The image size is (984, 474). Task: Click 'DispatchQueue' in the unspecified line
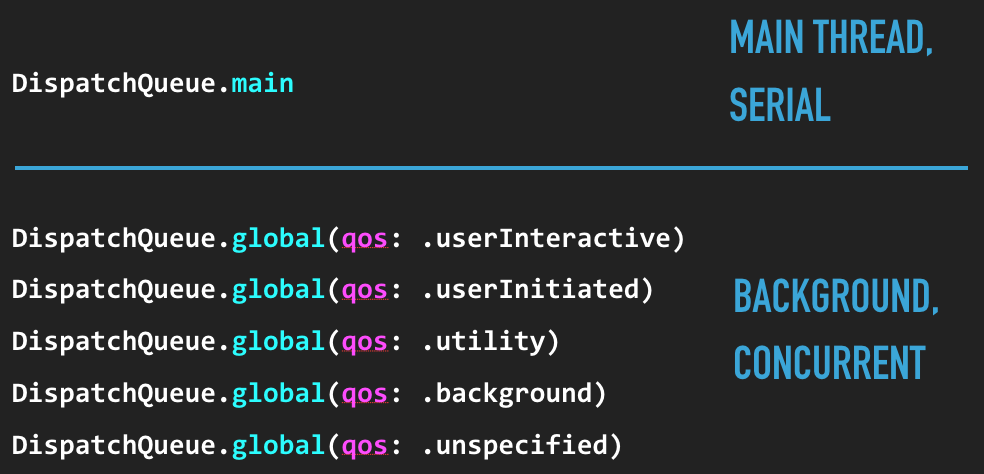[x=114, y=446]
